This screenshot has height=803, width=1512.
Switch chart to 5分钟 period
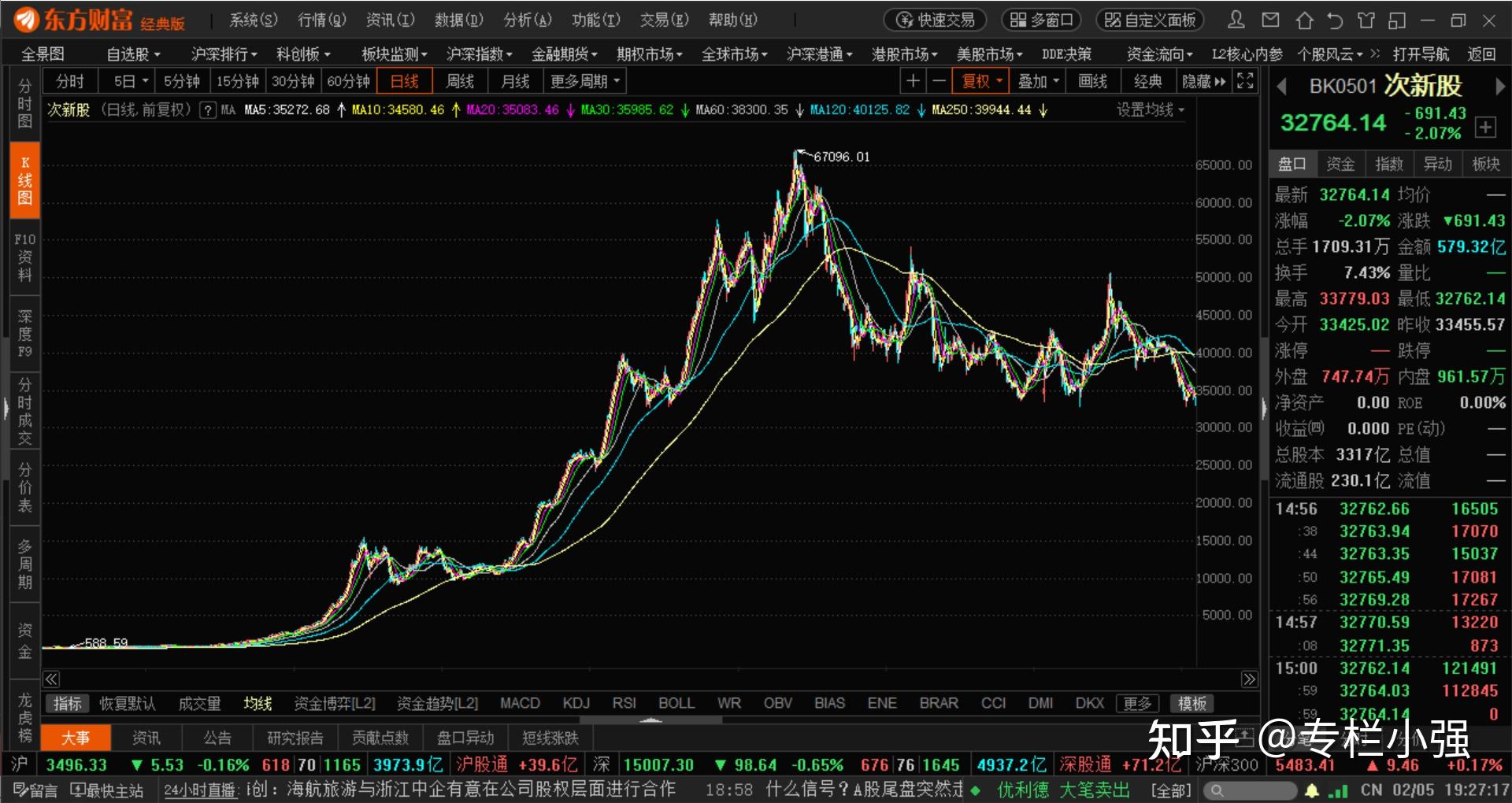point(182,81)
